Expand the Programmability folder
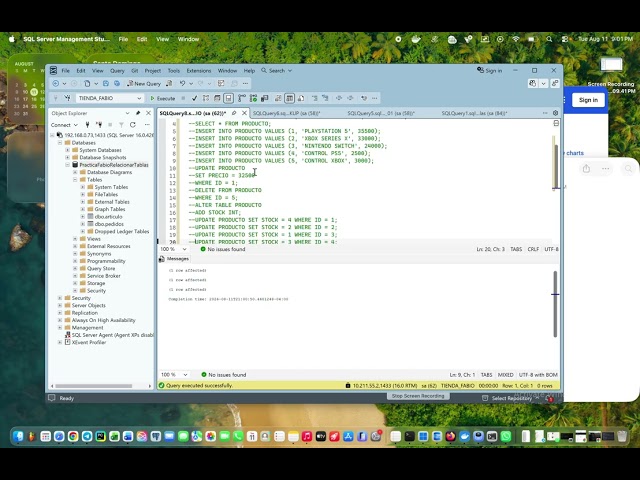Viewport: 640px width, 480px height. (x=75, y=261)
